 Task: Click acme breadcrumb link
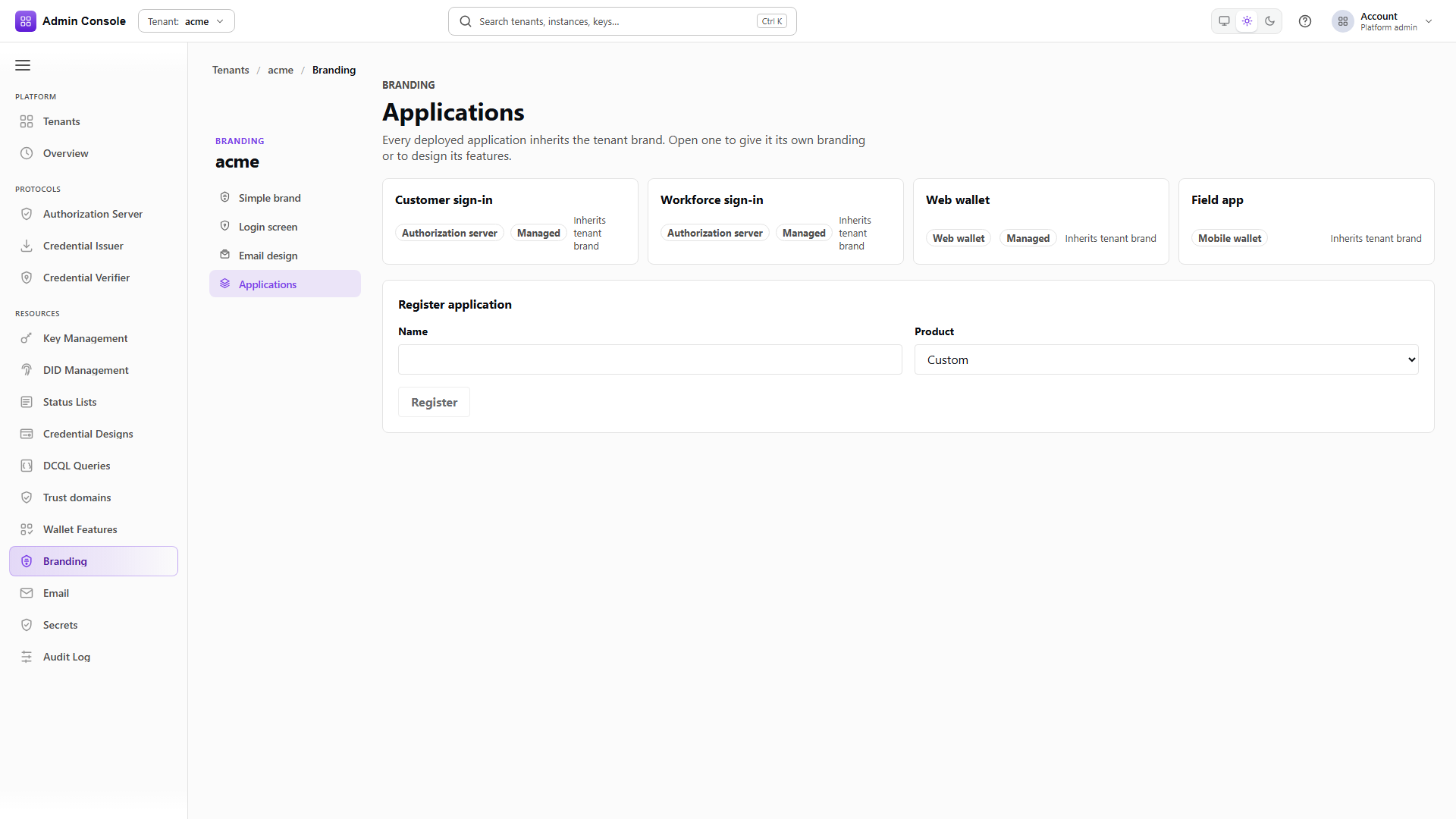coord(281,70)
